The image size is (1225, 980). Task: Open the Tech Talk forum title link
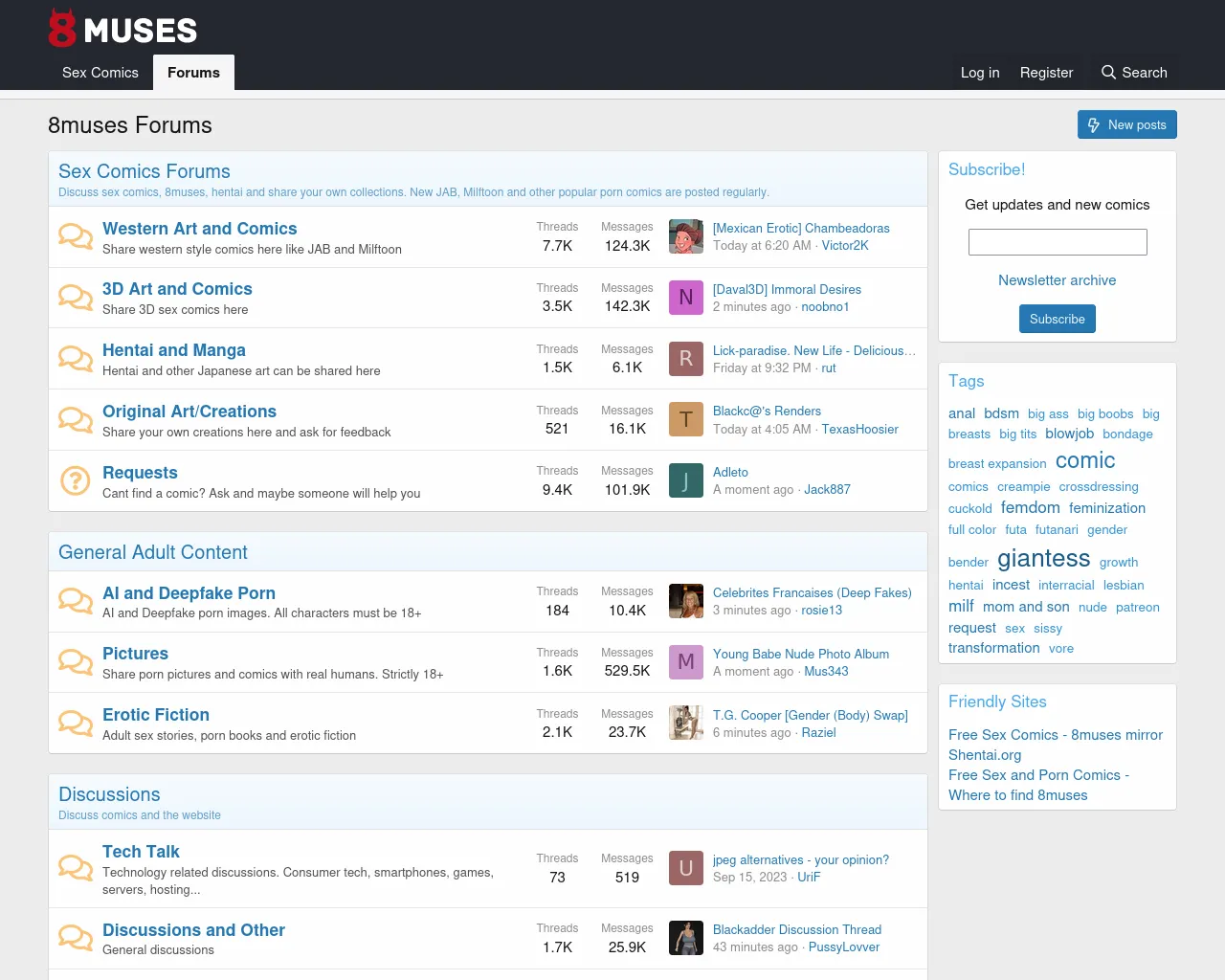tap(141, 852)
